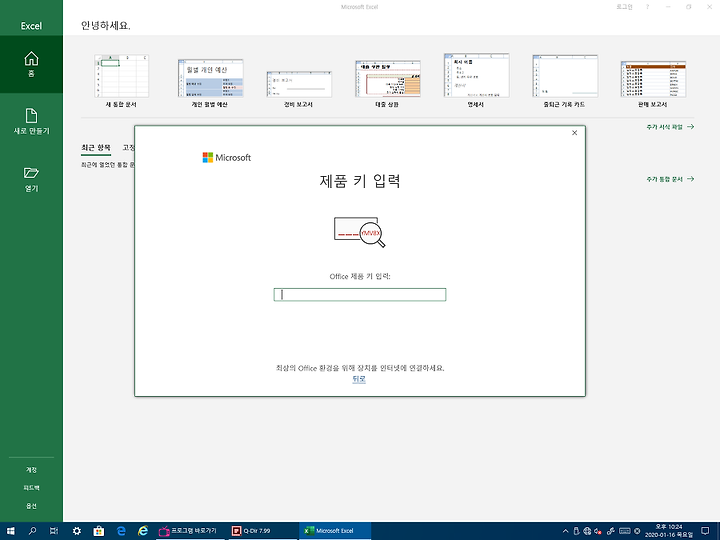This screenshot has height=540, width=720.
Task: Open Windows search from taskbar
Action: (x=32, y=531)
